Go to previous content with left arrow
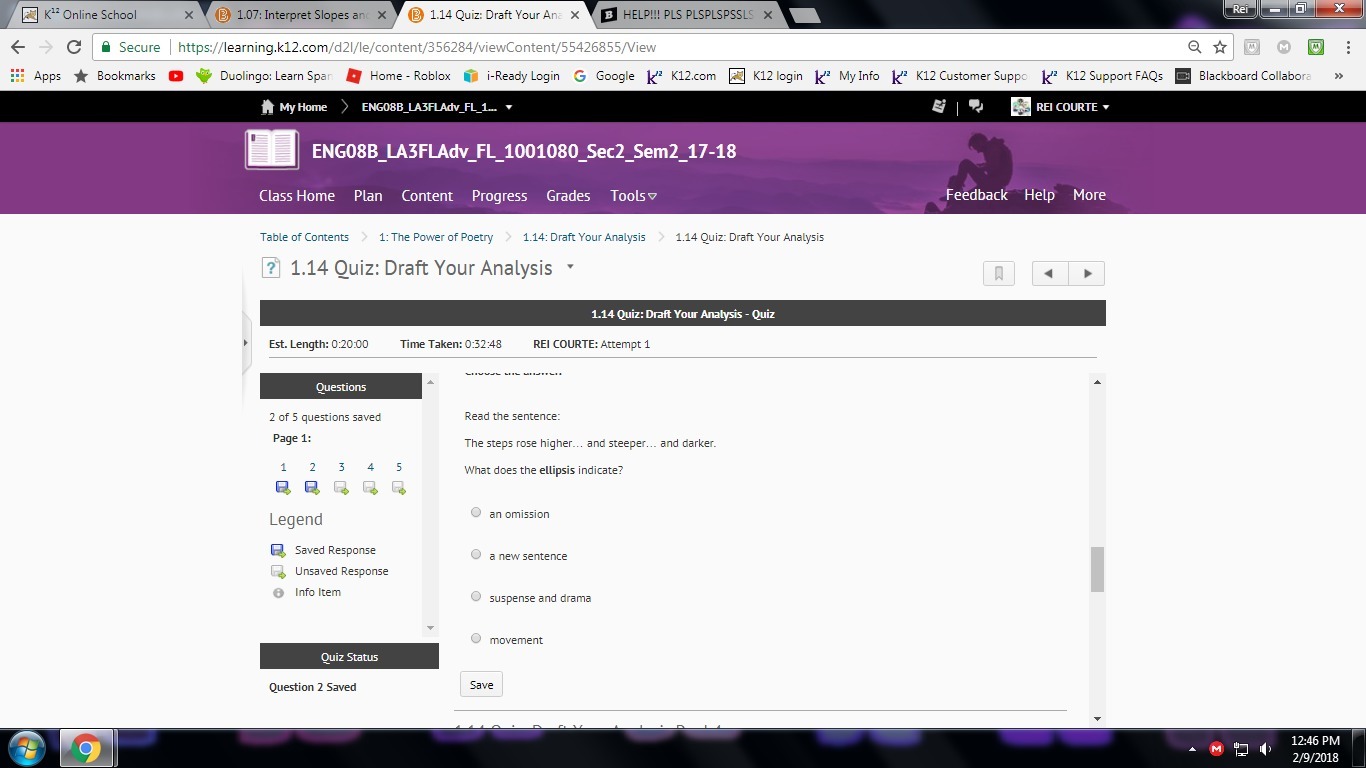Image resolution: width=1366 pixels, height=768 pixels. tap(1050, 273)
